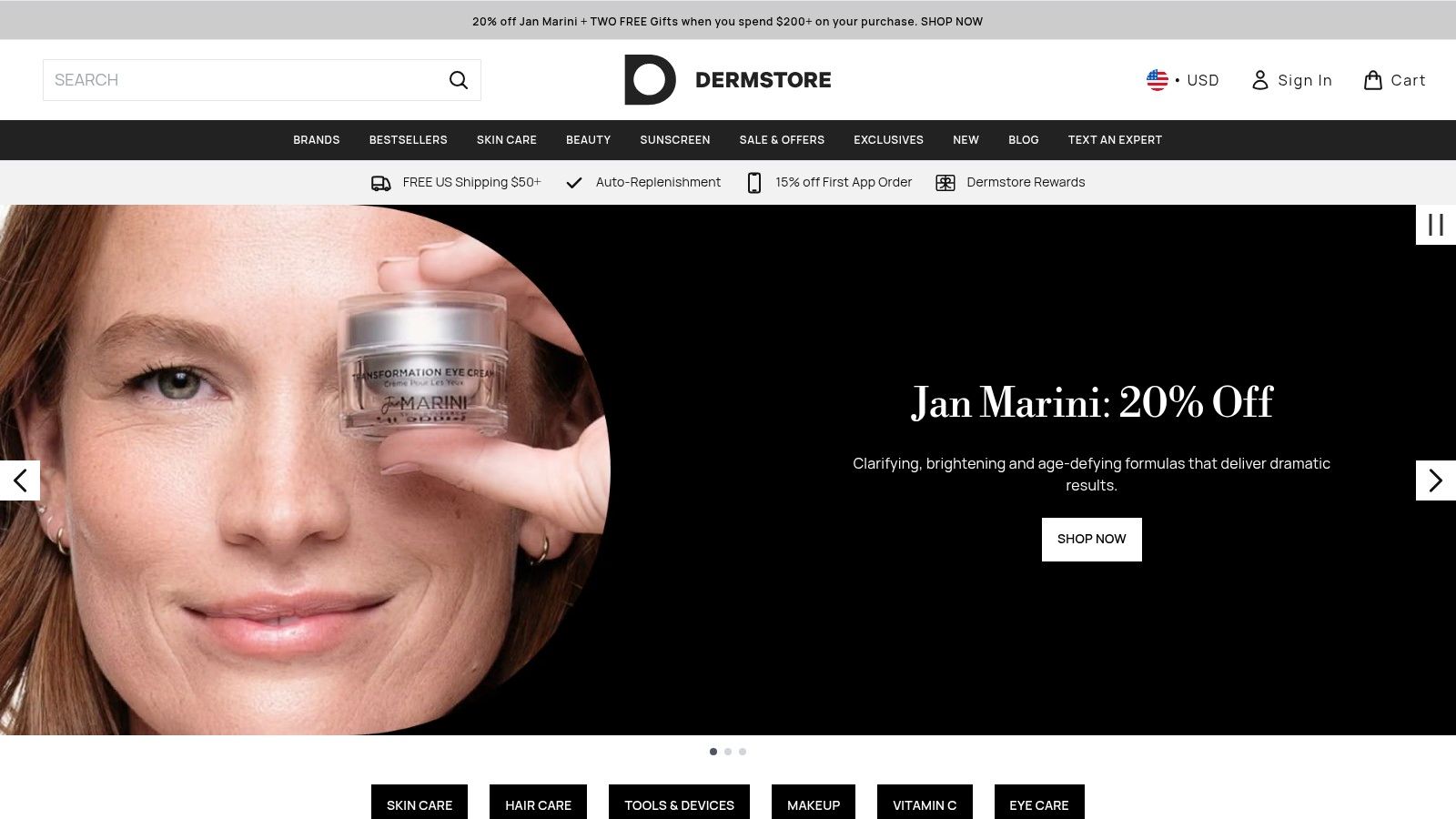Viewport: 1456px width, 819px height.
Task: Open the Bestsellers menu
Action: (x=408, y=140)
